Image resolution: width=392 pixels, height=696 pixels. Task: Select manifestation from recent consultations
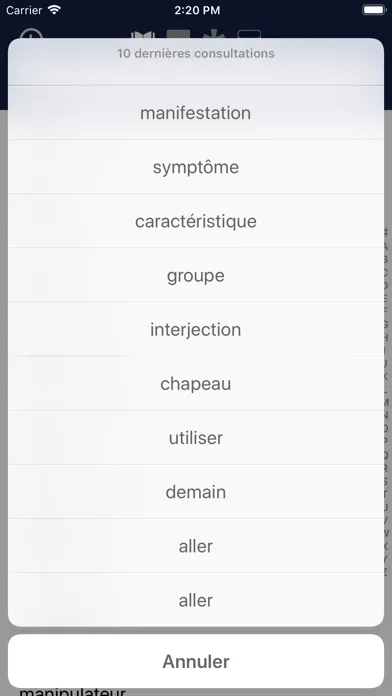tap(196, 113)
